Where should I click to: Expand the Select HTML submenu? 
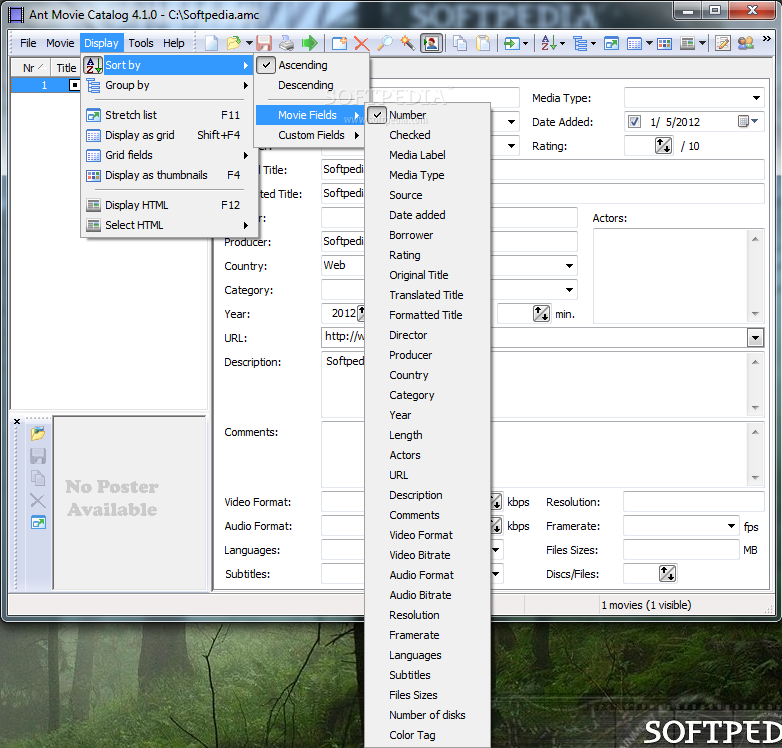169,225
